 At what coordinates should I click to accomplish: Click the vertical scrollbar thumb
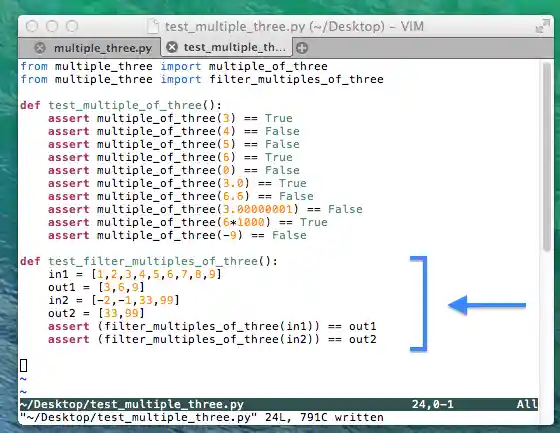pos(547,157)
